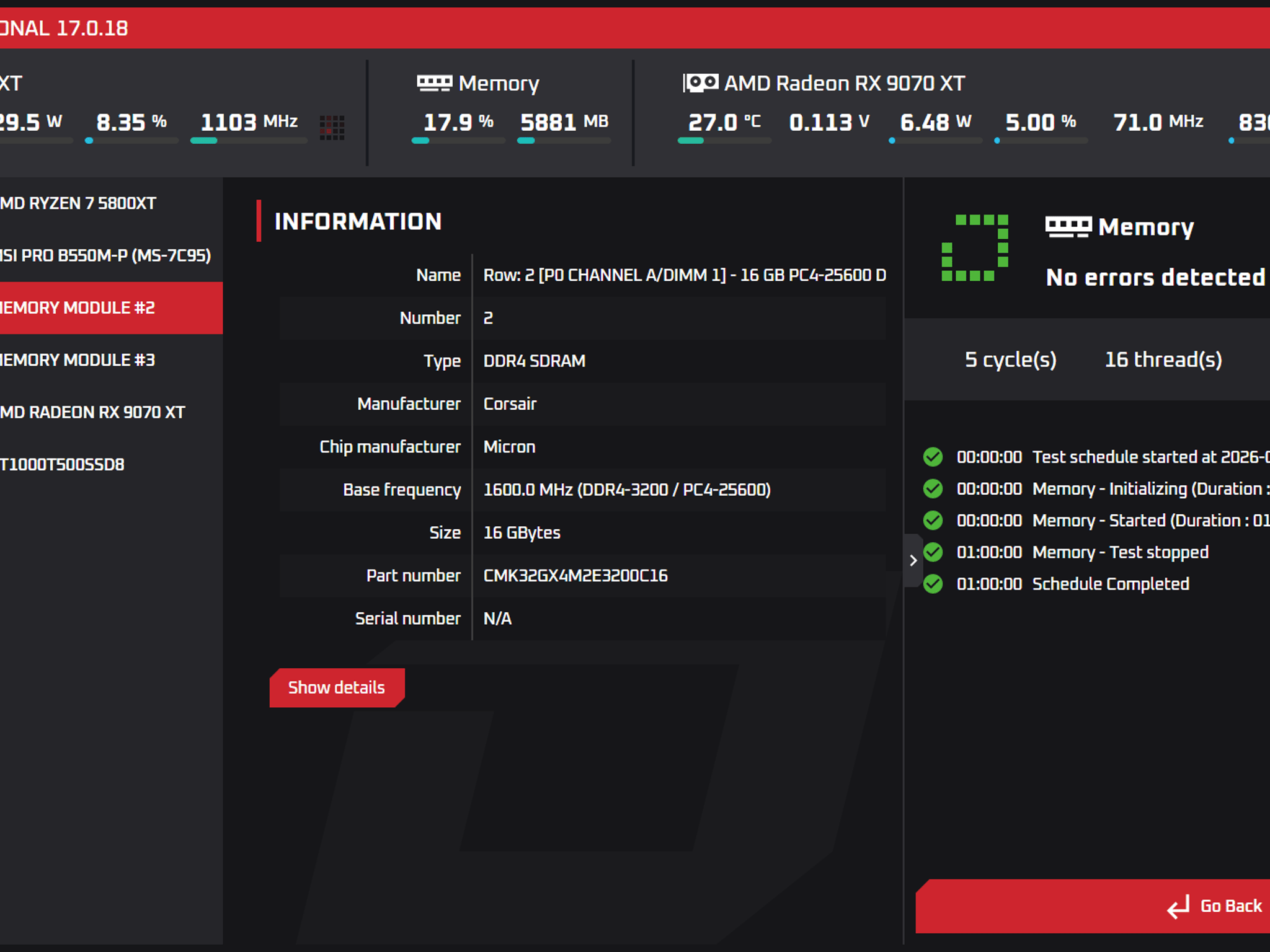Click the Go Back button

pos(1093,906)
